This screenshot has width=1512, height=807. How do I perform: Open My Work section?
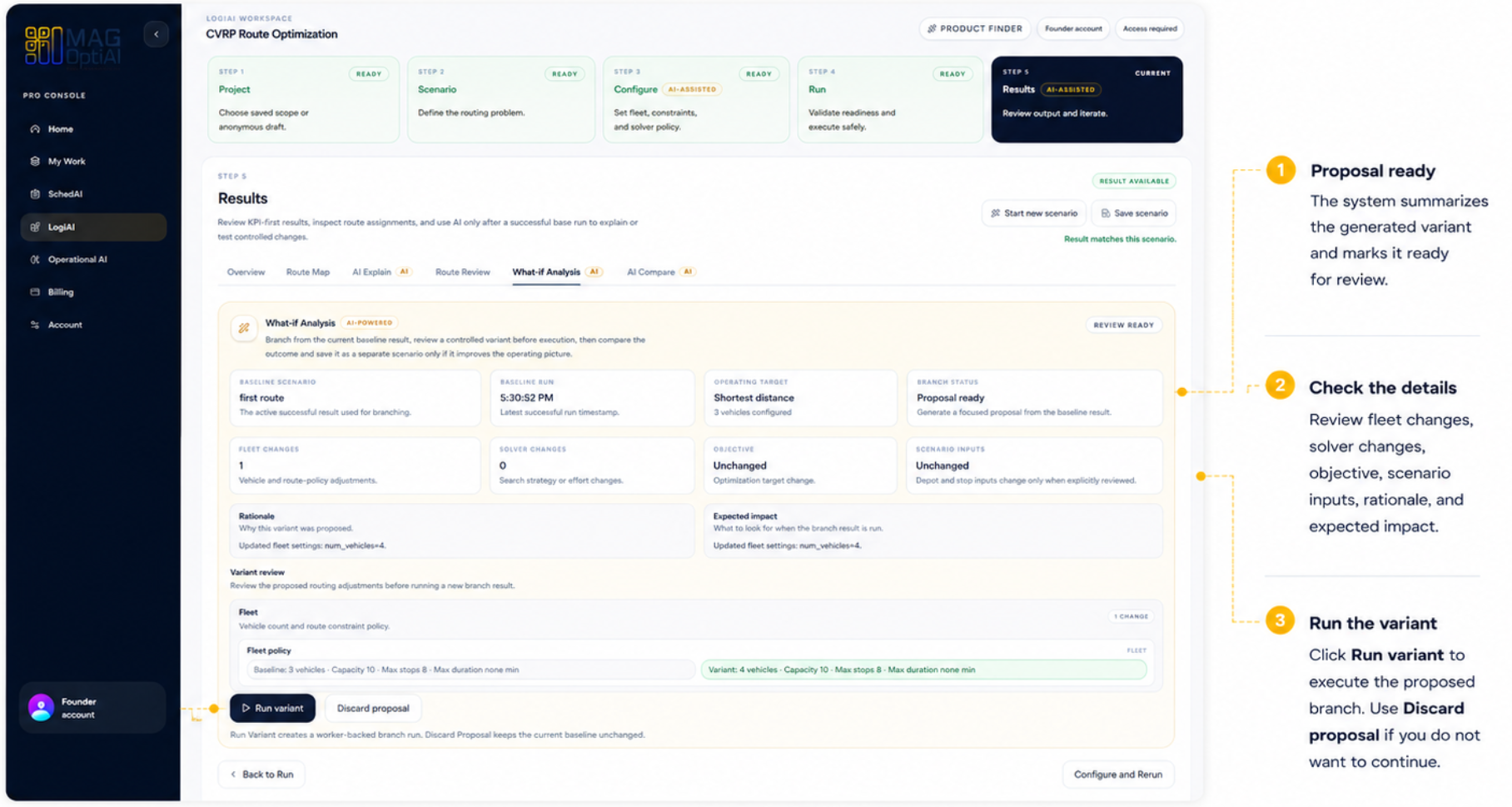click(93, 162)
